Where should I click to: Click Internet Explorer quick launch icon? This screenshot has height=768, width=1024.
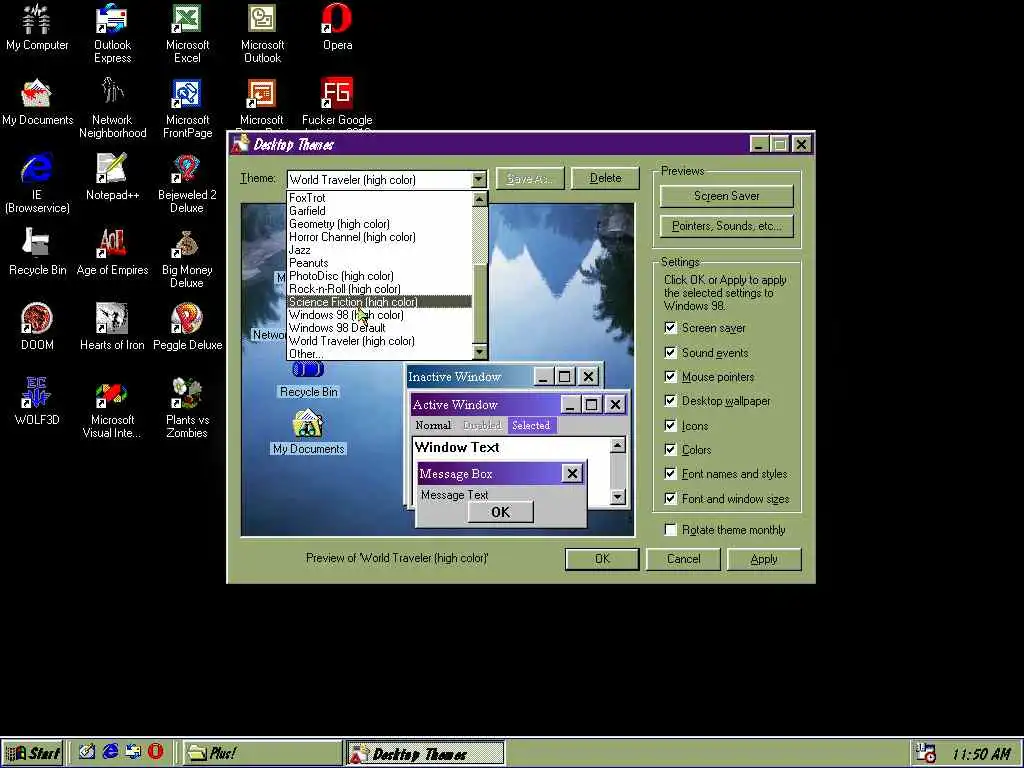pos(110,752)
